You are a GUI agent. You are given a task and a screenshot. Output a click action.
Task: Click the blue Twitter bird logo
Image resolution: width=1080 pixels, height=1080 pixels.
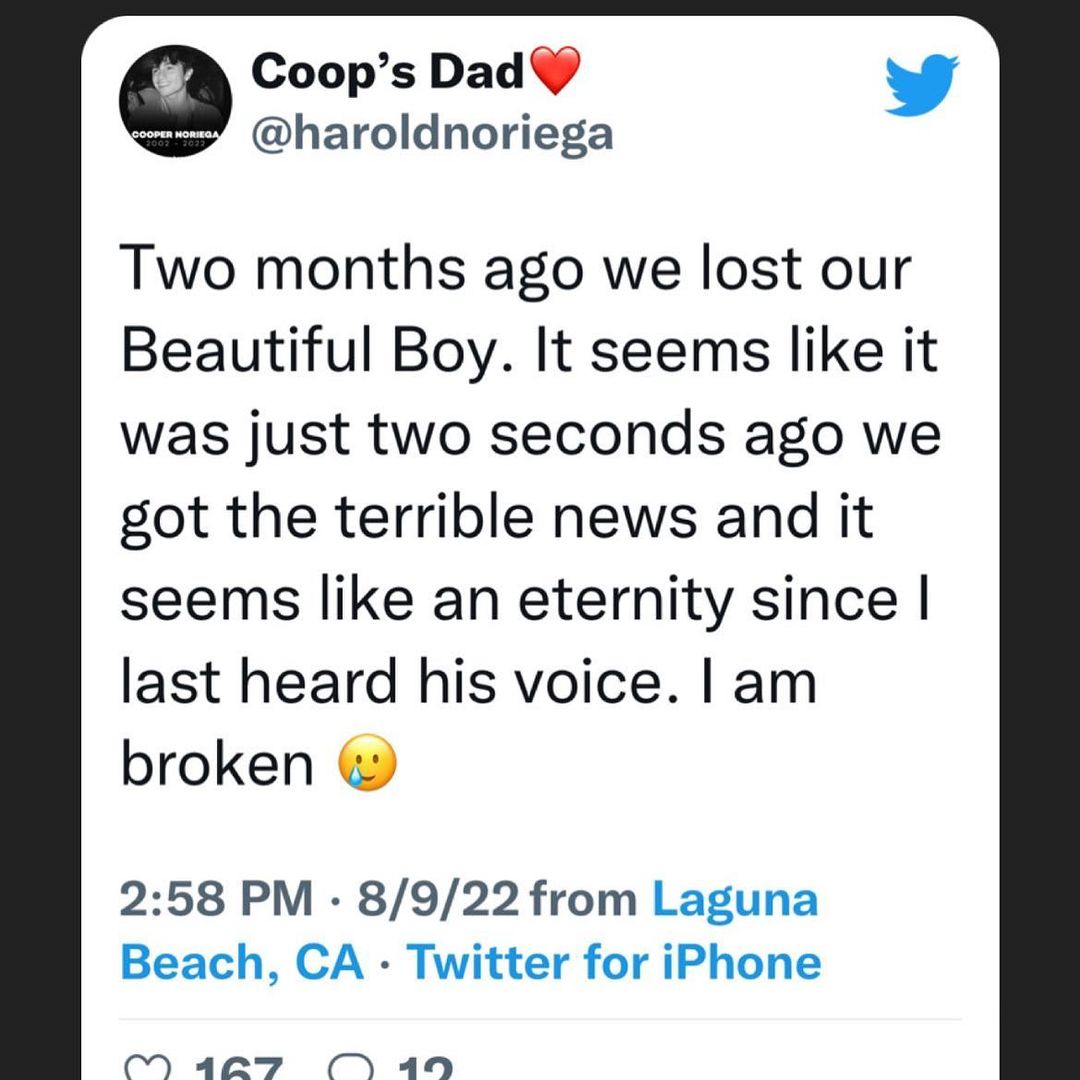921,85
